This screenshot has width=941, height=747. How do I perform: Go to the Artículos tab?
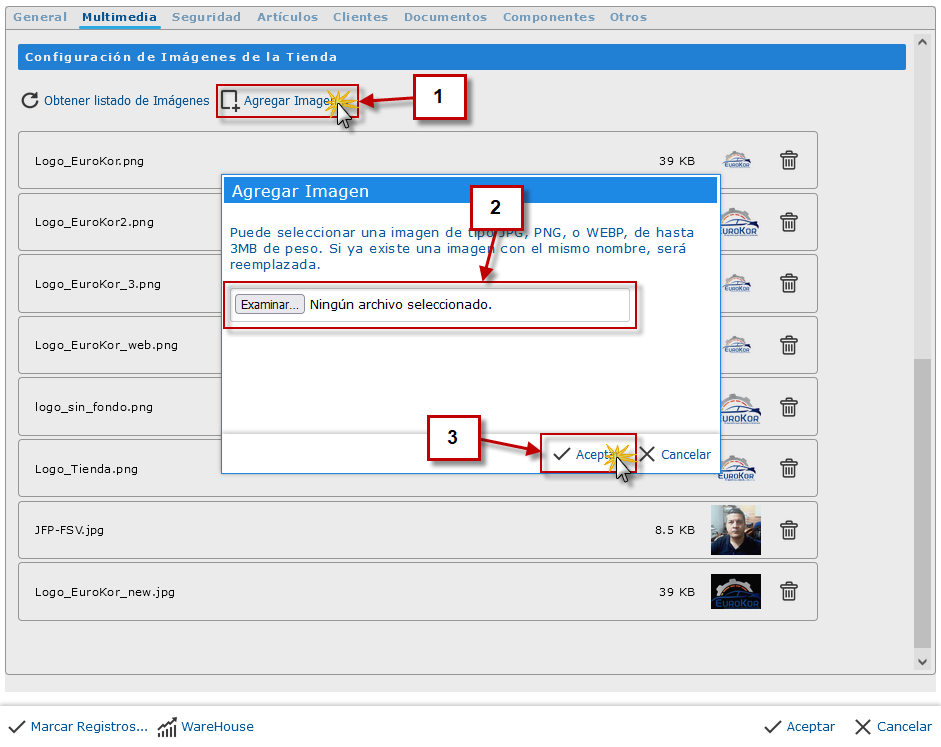click(x=287, y=17)
